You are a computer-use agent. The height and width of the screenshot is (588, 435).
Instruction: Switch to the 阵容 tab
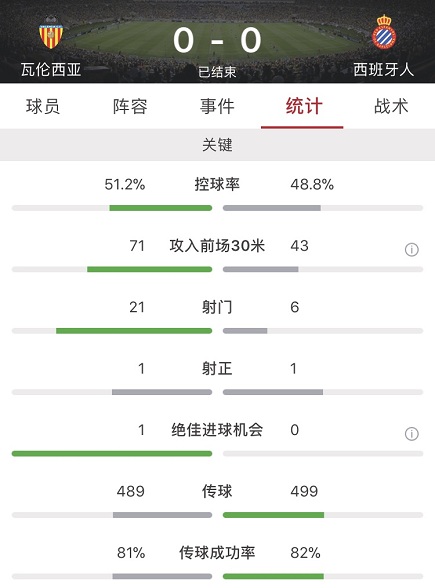click(x=130, y=106)
